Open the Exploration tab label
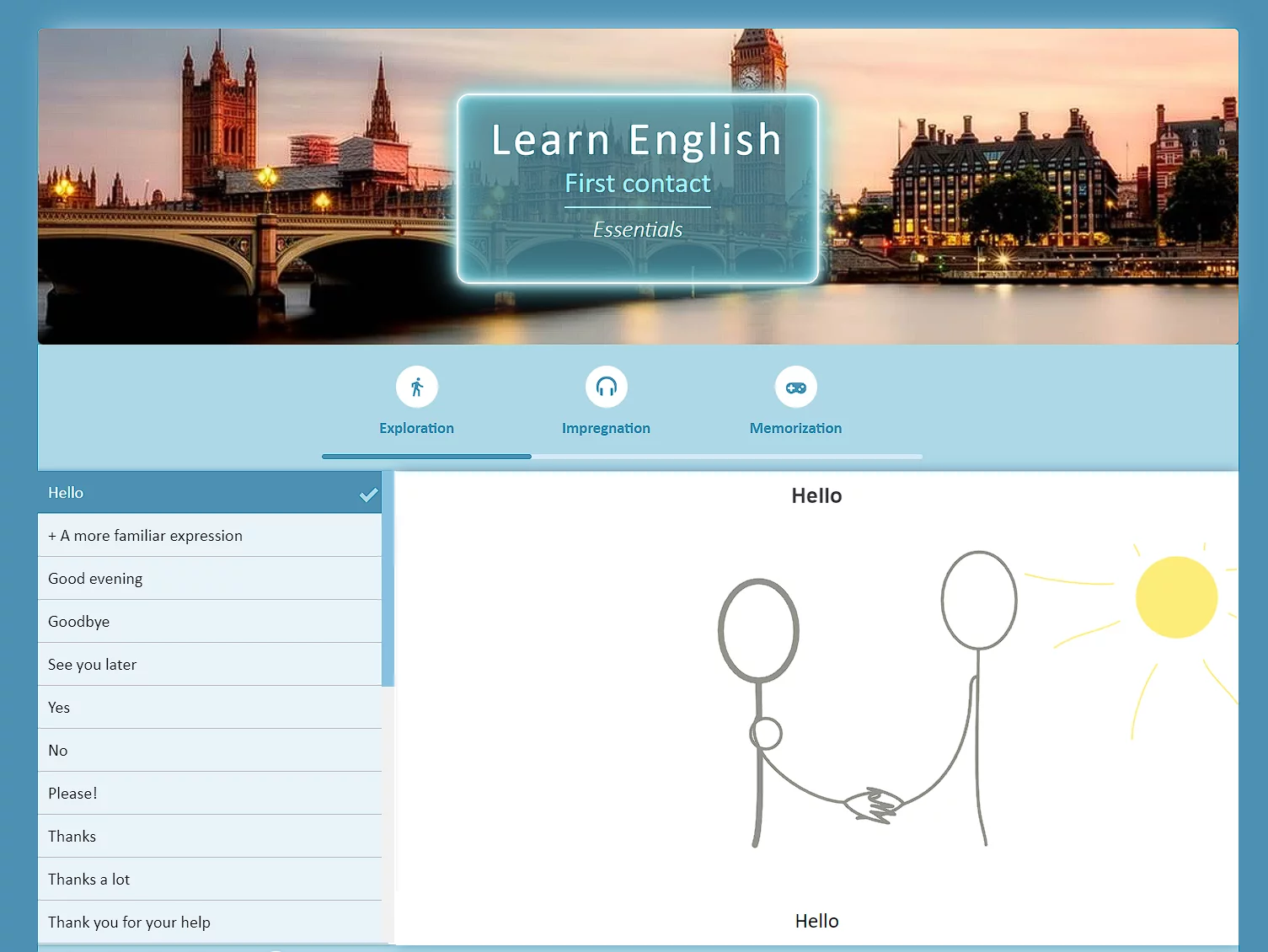Screen dimensions: 1268x952 (x=416, y=428)
